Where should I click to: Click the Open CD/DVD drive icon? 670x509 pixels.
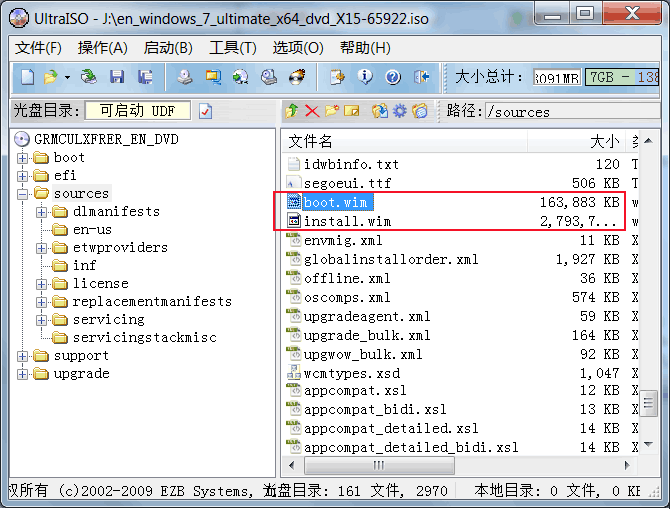coord(89,77)
